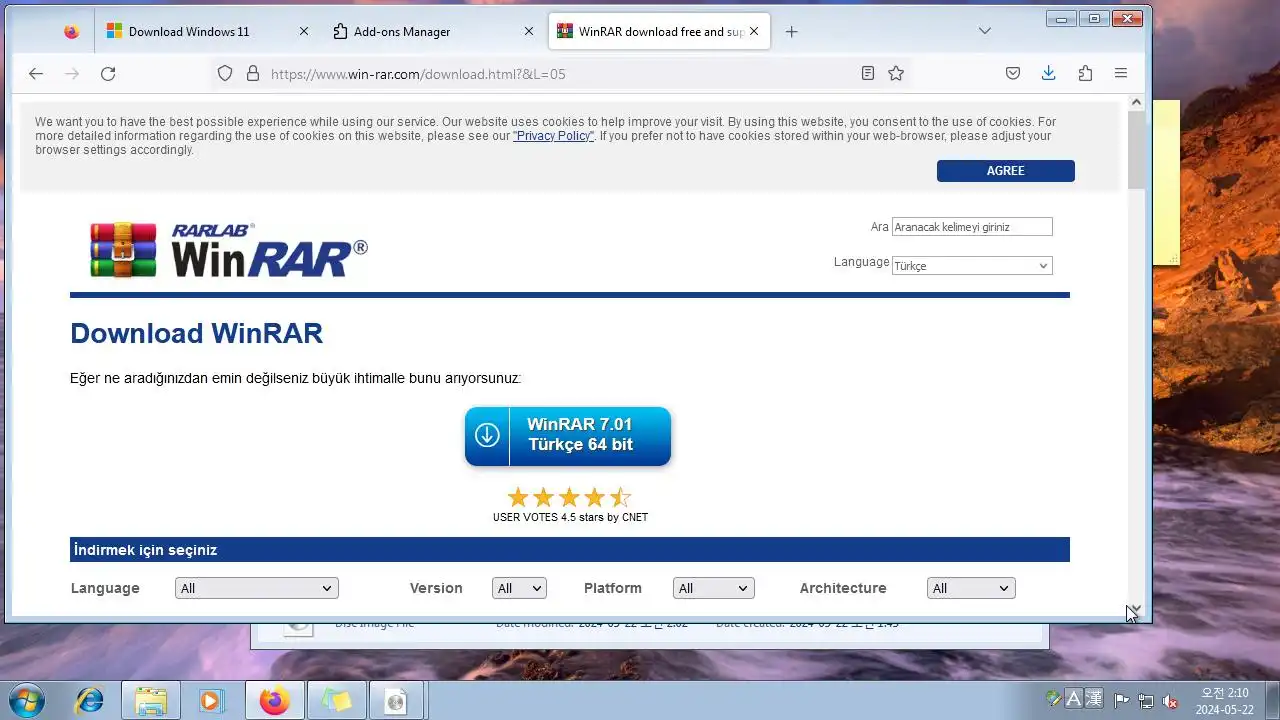Open Sticky Notes taskbar button
The image size is (1280, 720).
click(336, 701)
